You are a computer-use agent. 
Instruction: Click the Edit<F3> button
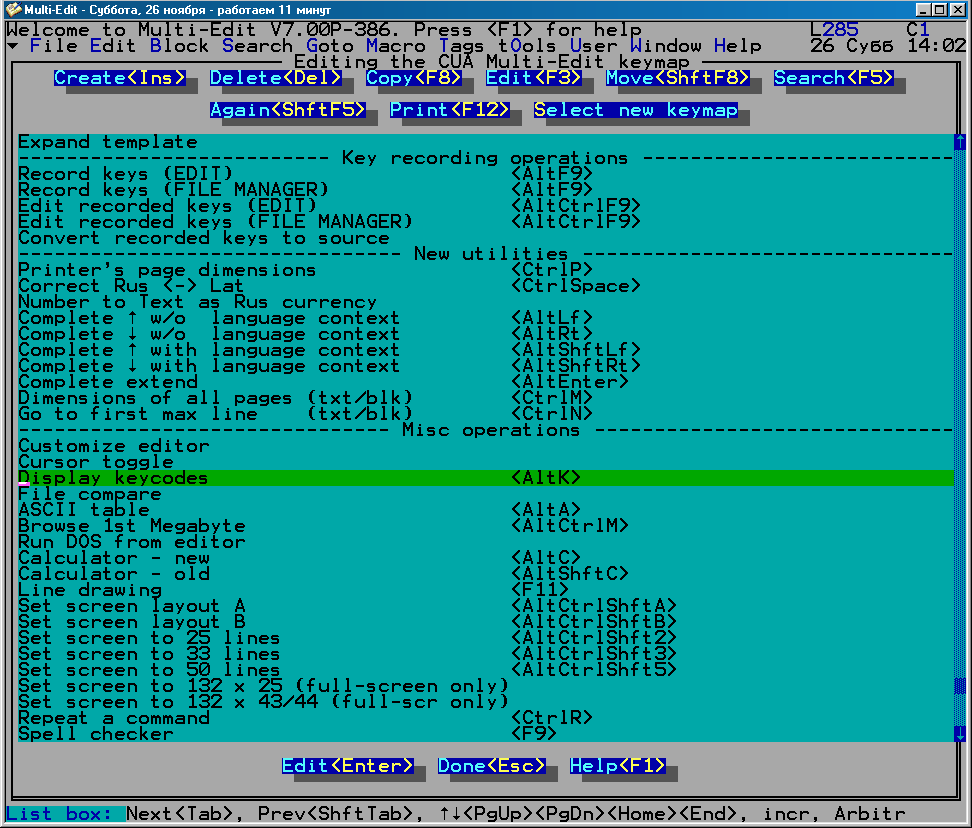534,78
